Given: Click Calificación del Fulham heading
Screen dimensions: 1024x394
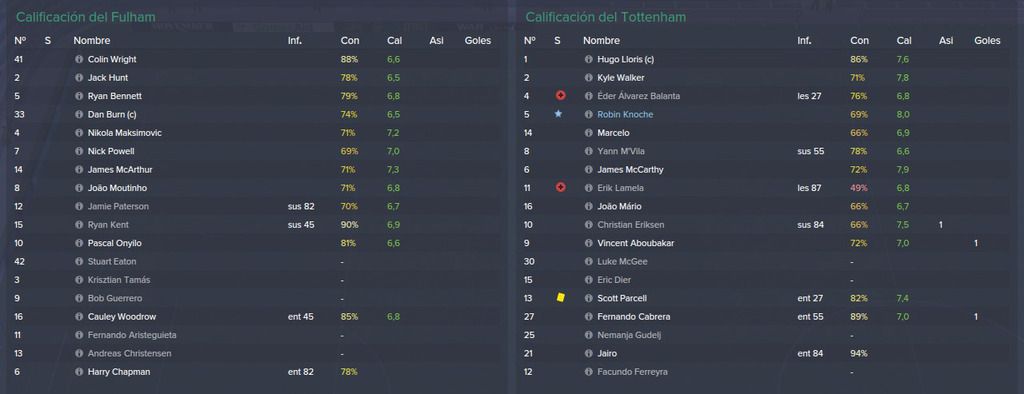Looking at the screenshot, I should pos(86,17).
